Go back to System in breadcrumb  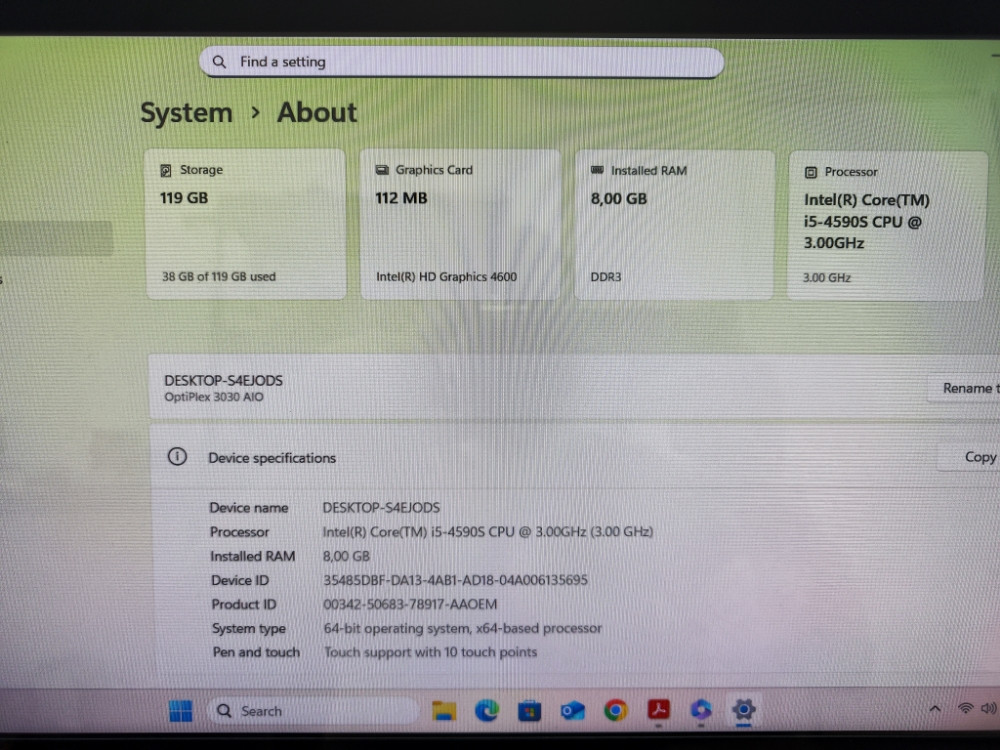tap(186, 113)
